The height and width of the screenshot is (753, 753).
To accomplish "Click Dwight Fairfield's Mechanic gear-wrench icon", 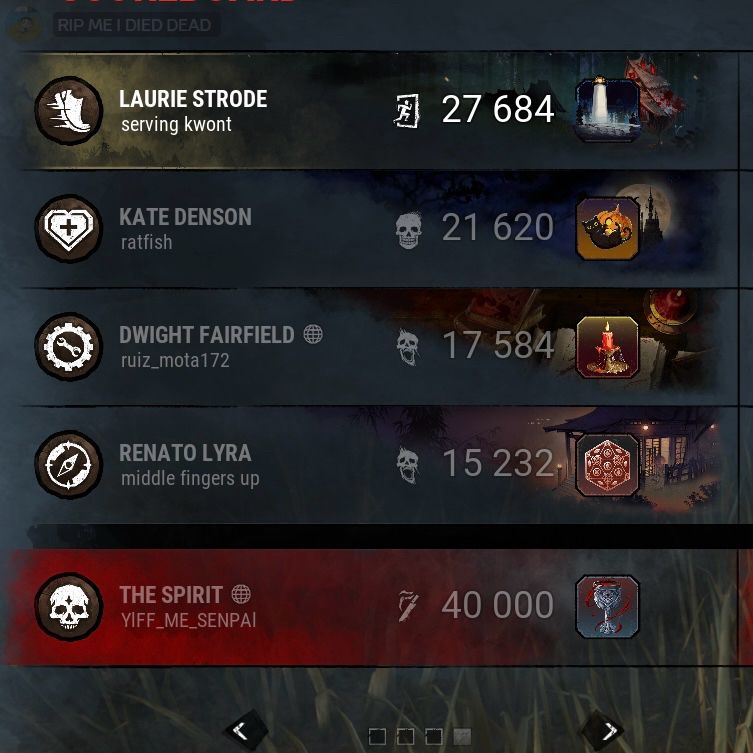I will [x=69, y=347].
